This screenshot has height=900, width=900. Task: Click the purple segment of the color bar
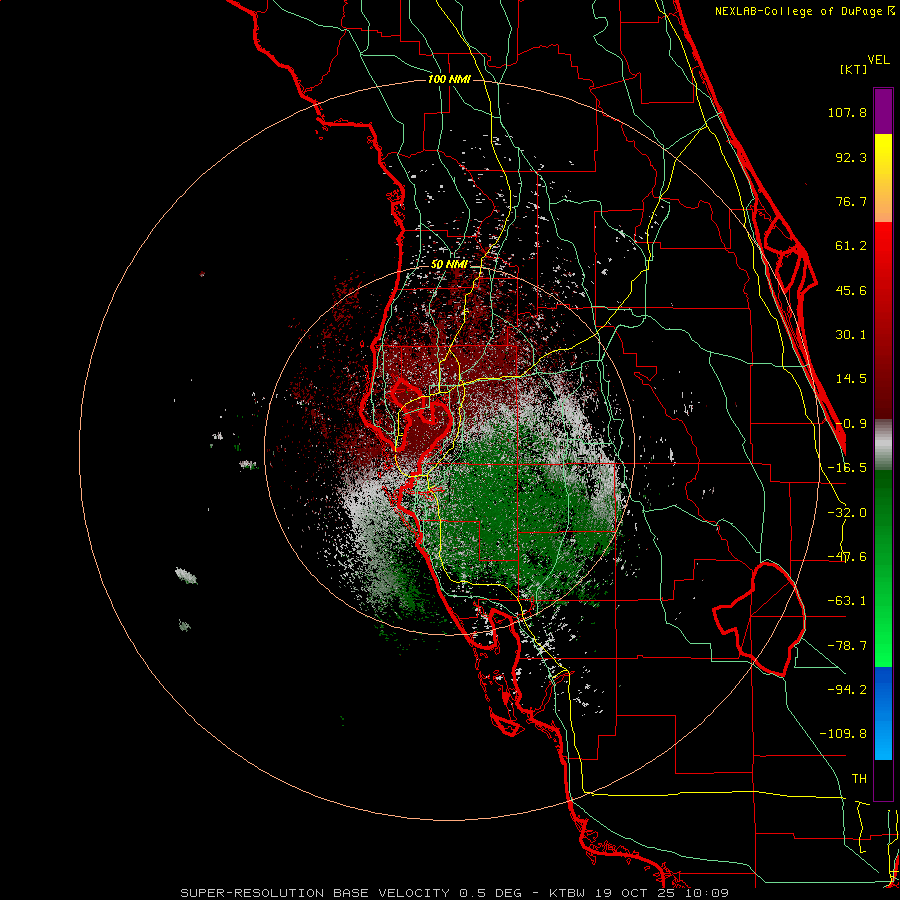(x=883, y=111)
